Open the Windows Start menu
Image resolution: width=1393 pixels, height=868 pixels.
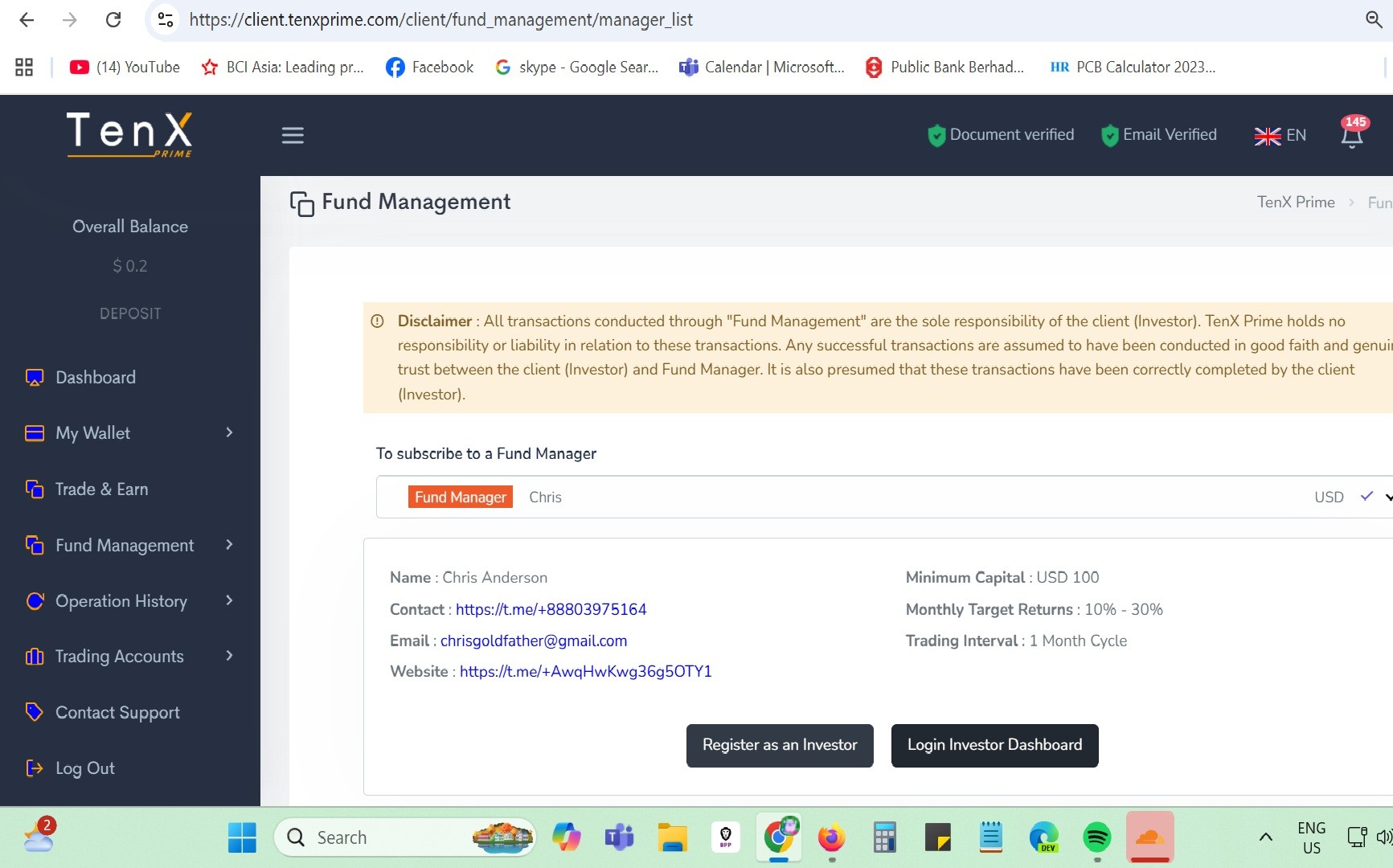click(x=242, y=837)
